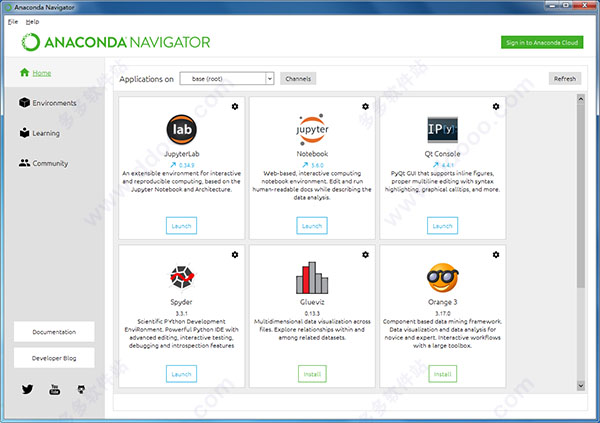The height and width of the screenshot is (423, 600).
Task: Switch to the Community tab
Action: [55, 163]
